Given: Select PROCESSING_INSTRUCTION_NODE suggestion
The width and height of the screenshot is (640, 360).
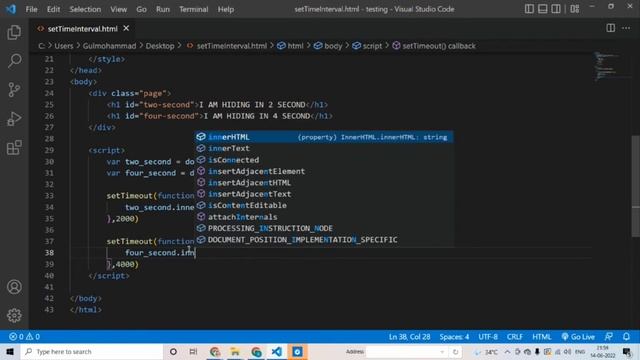Looking at the screenshot, I should click(x=323, y=228).
